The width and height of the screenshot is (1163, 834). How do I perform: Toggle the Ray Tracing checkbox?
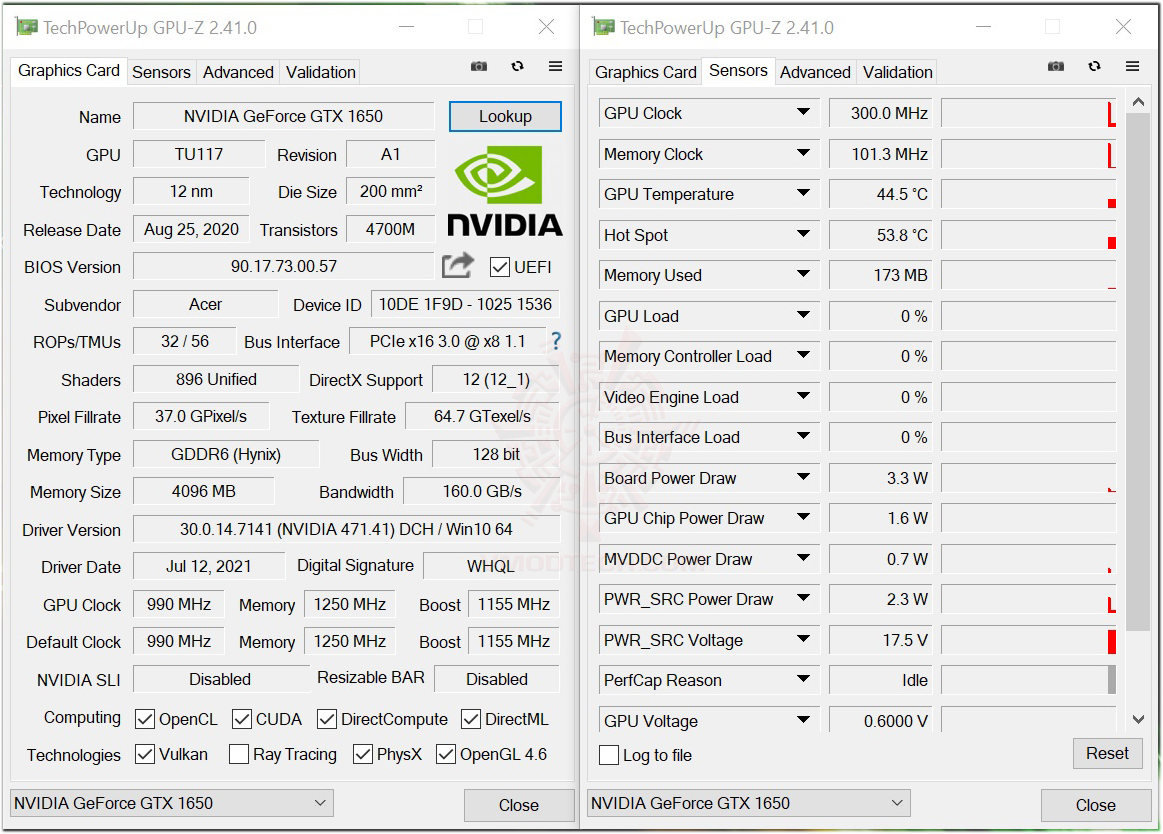click(x=239, y=755)
